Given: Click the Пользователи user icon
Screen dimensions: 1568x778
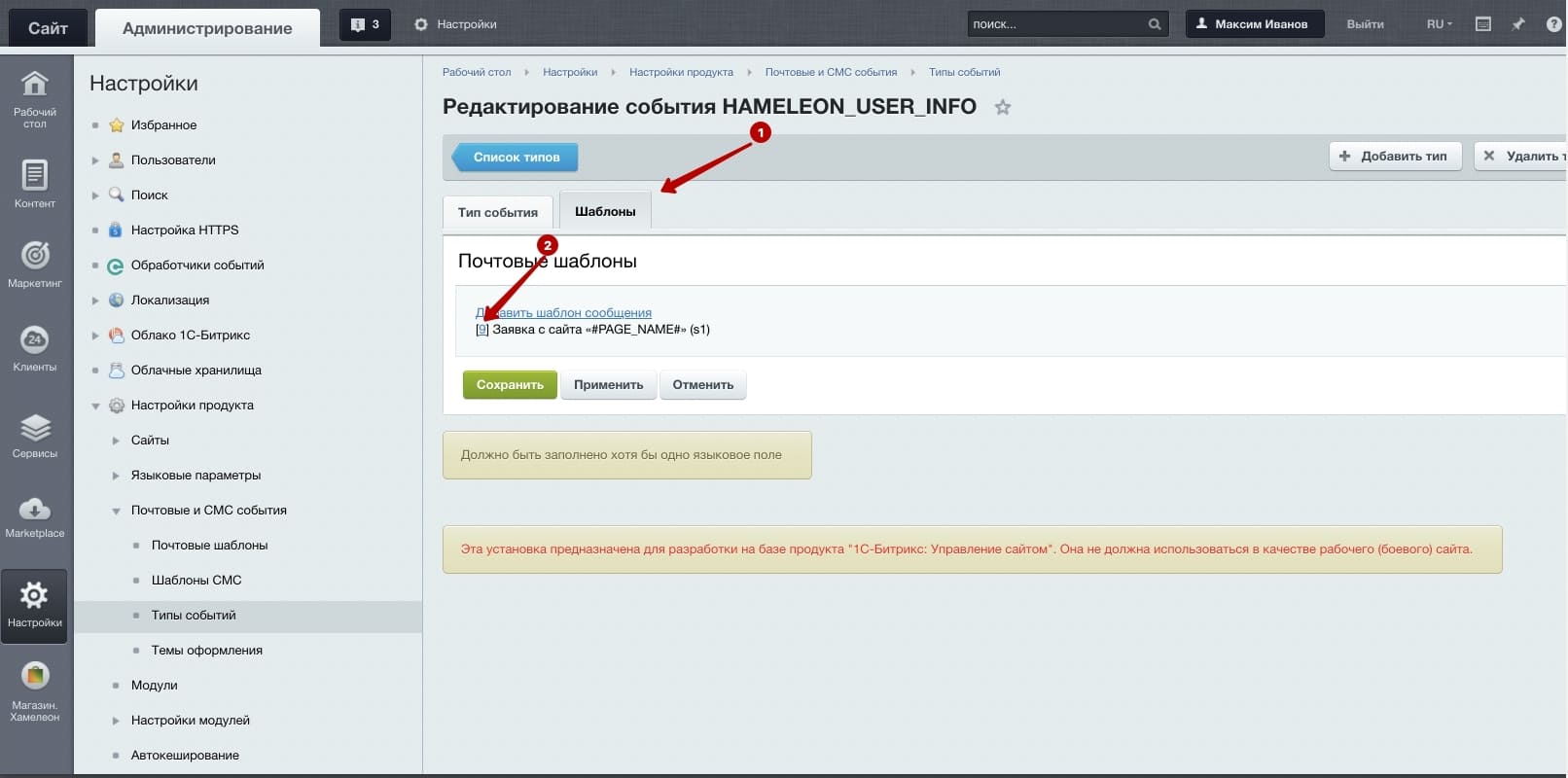Looking at the screenshot, I should pyautogui.click(x=117, y=159).
